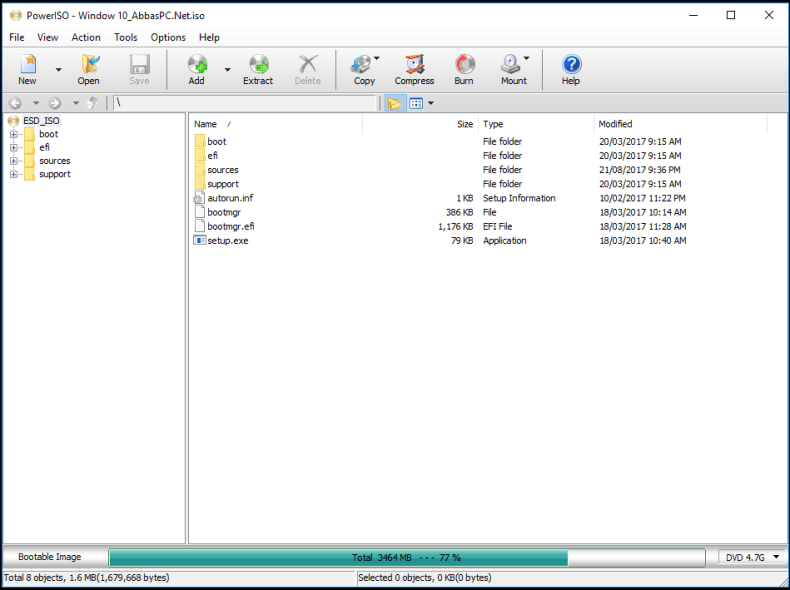Click the bootmgr file icon
This screenshot has height=590, width=790.
click(x=200, y=212)
